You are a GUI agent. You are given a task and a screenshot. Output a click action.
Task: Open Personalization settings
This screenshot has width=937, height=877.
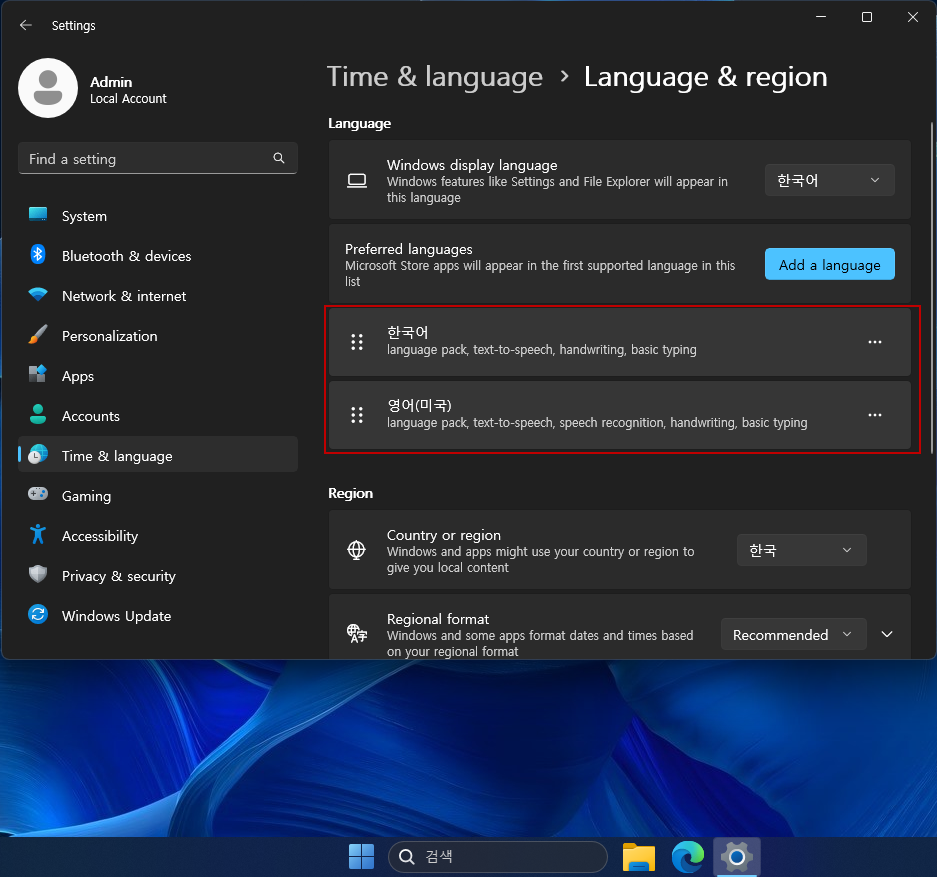coord(158,336)
